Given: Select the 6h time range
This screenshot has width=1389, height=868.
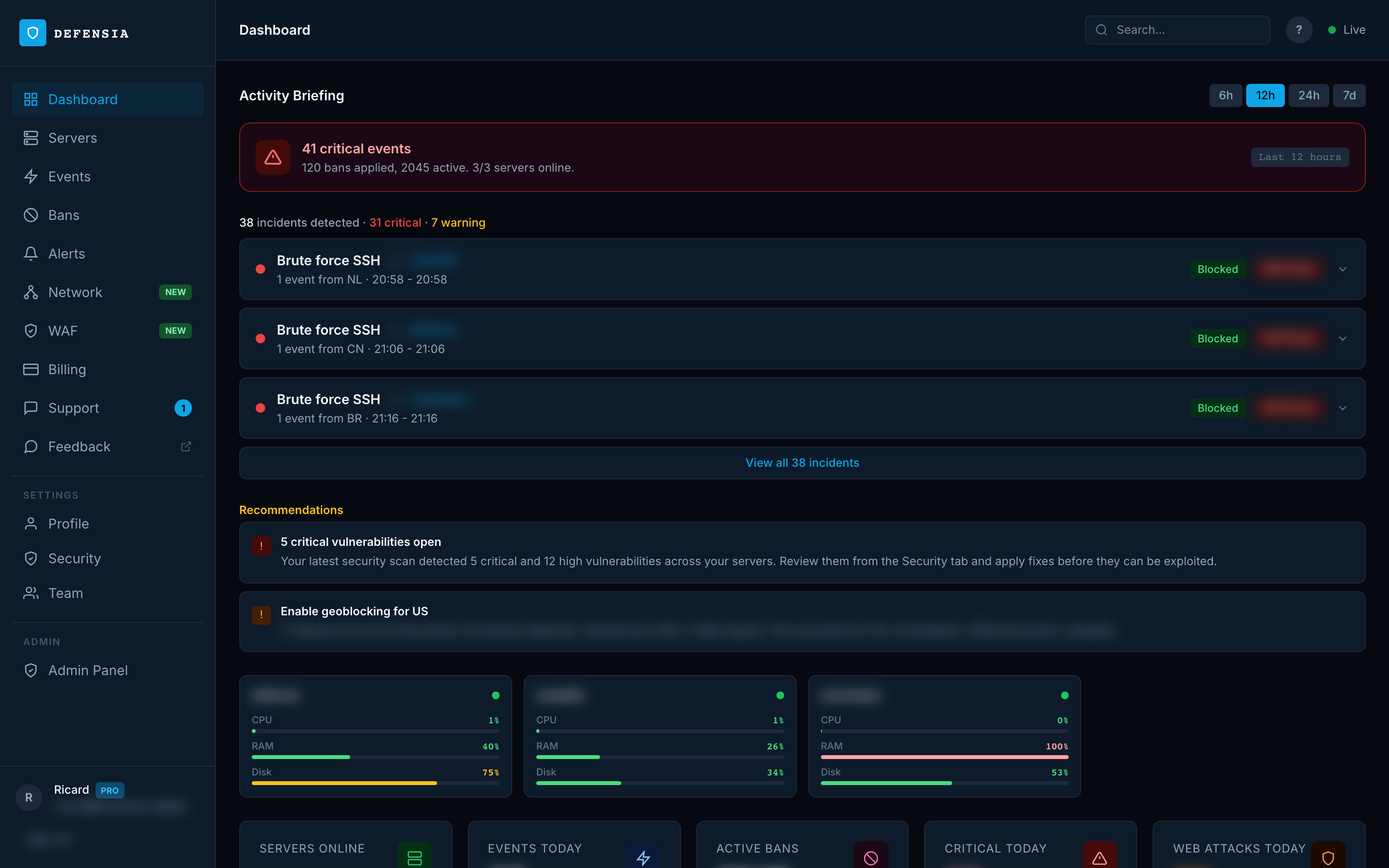Looking at the screenshot, I should click(1226, 95).
